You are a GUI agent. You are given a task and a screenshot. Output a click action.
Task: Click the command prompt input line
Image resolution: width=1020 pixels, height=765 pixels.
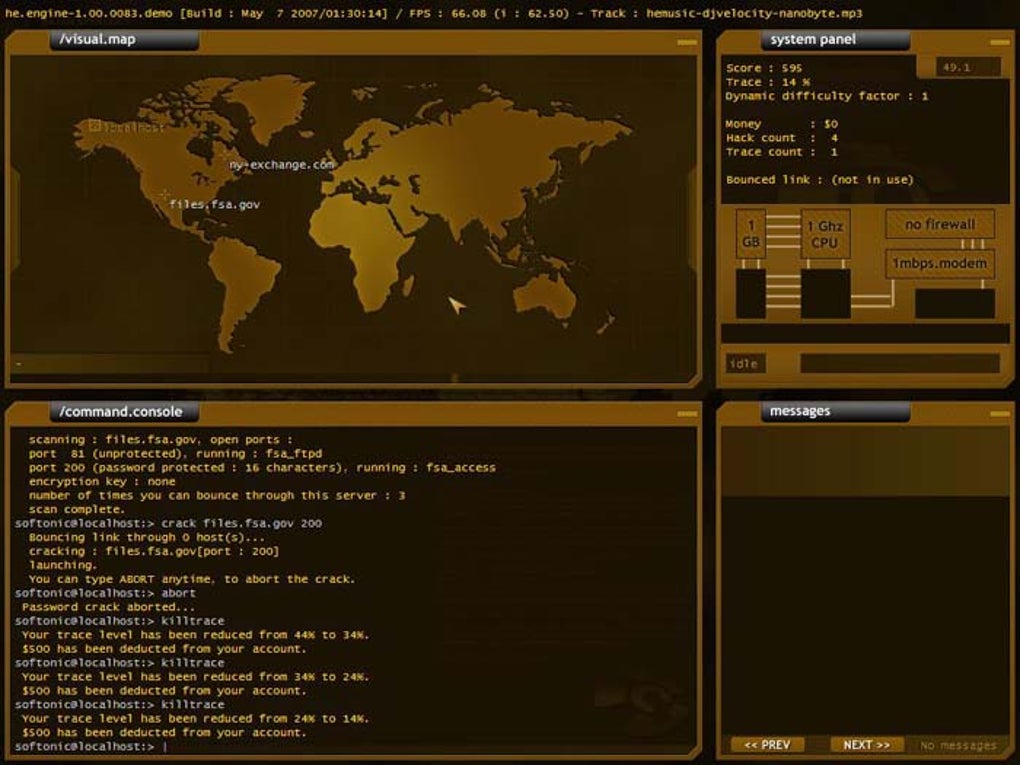[355, 746]
